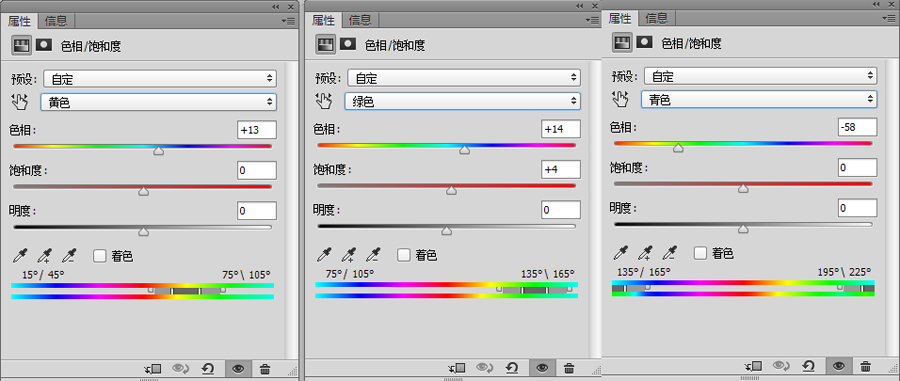View previous state icon in Cyan panel

(x=782, y=366)
